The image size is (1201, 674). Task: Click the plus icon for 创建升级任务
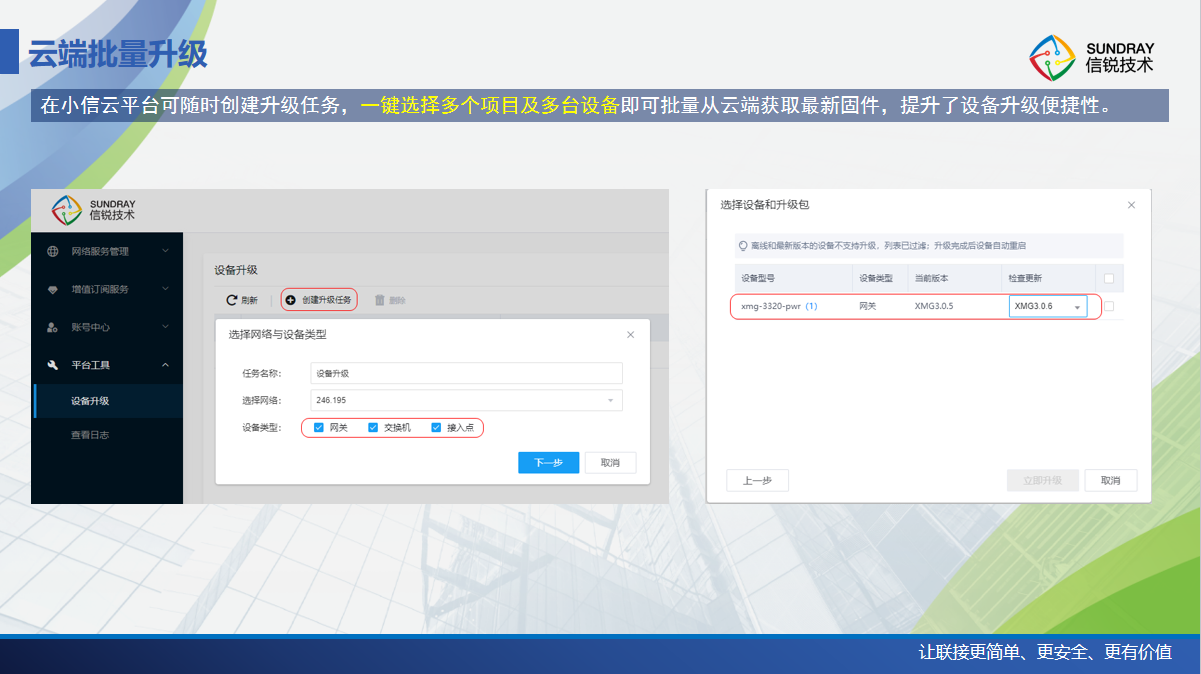coord(291,300)
